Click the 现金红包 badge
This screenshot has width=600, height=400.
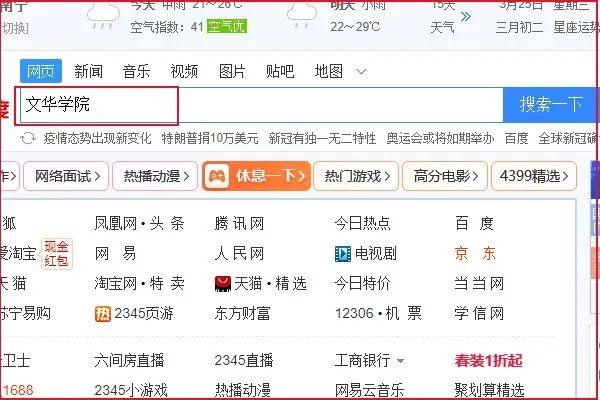56,254
